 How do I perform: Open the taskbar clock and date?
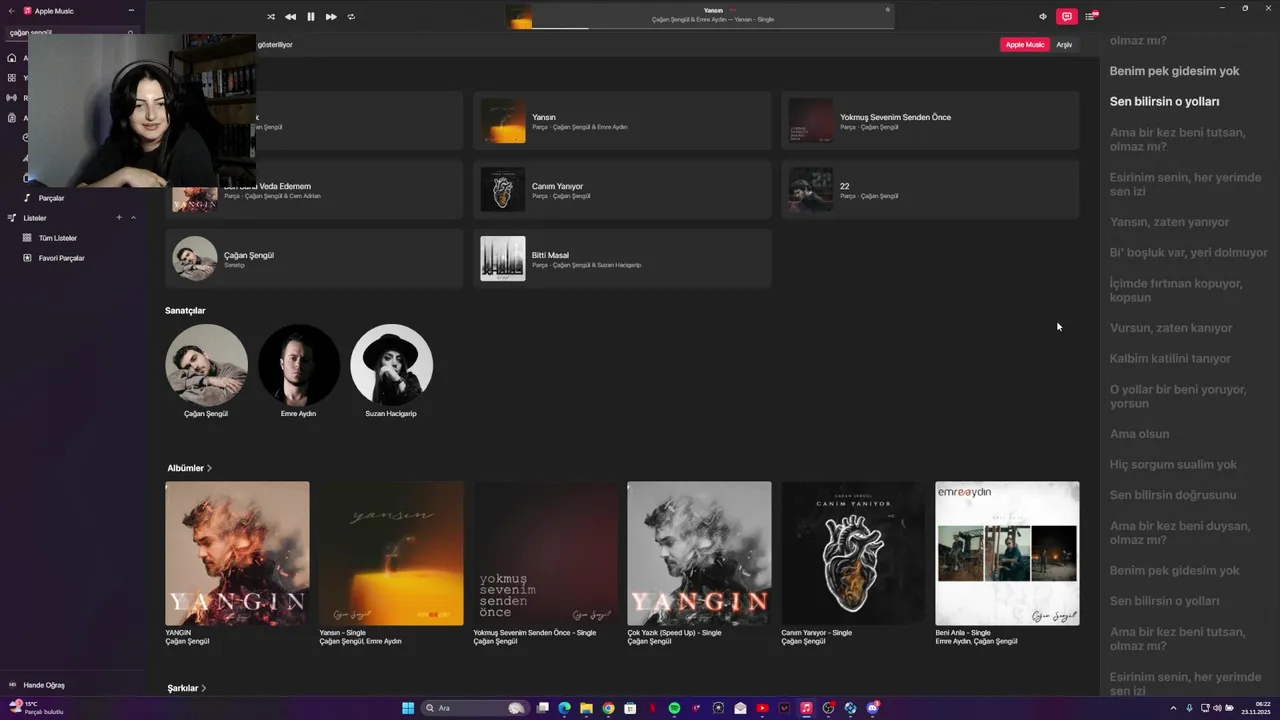(x=1256, y=708)
